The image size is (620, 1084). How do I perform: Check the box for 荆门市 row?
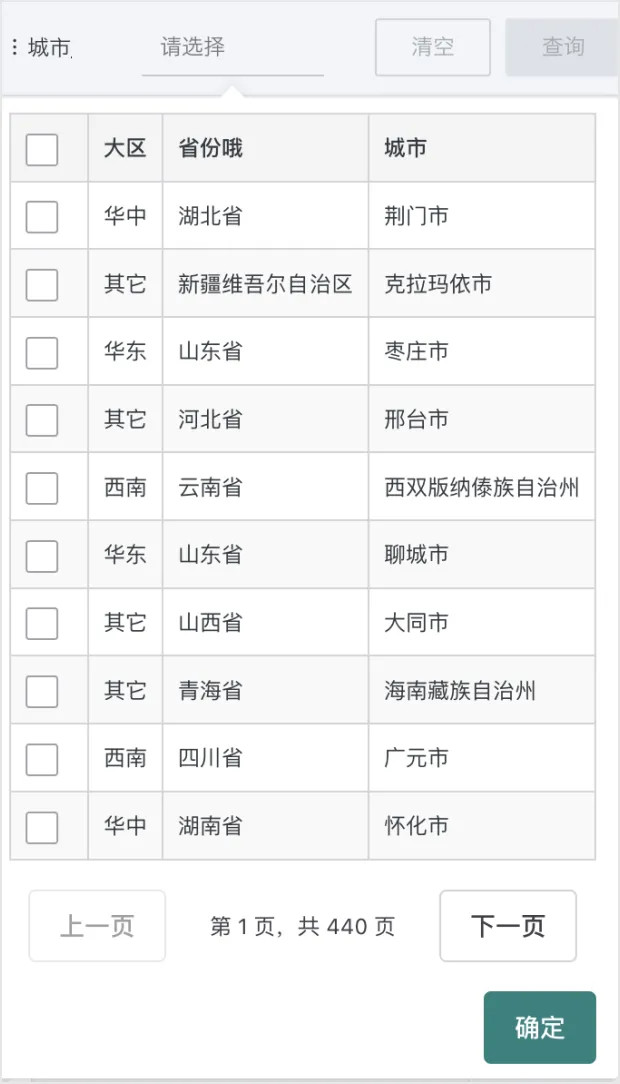[x=42, y=216]
